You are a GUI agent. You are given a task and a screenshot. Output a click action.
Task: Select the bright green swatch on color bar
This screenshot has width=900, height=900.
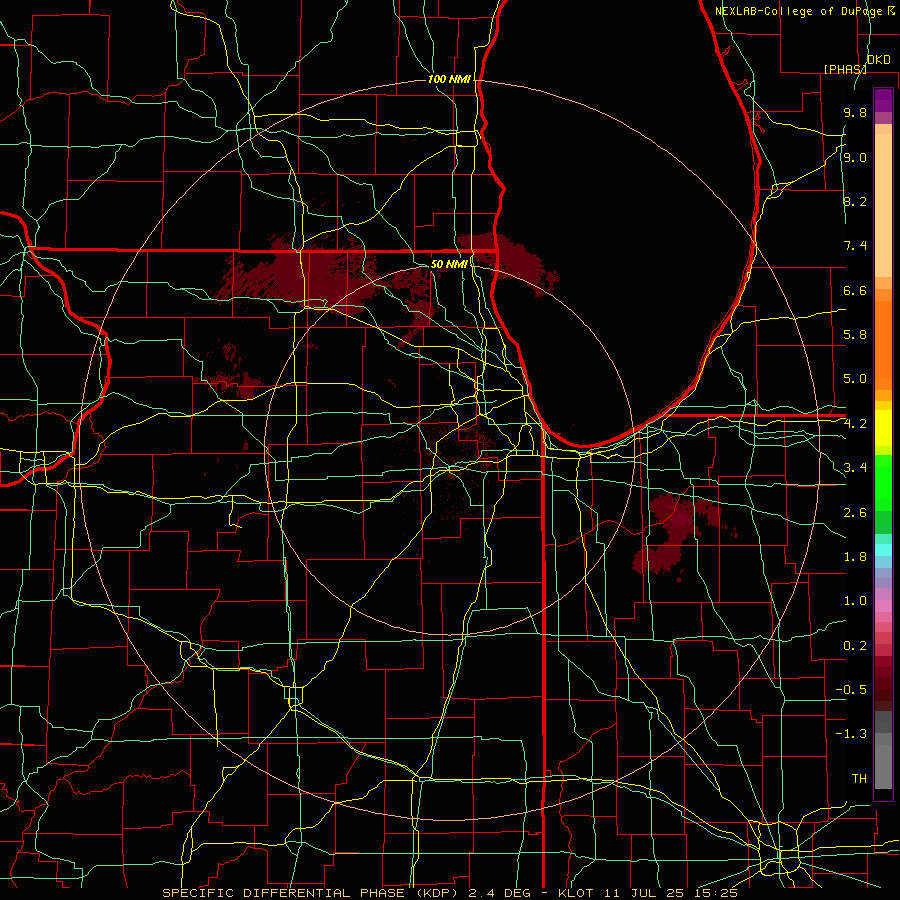pyautogui.click(x=883, y=482)
